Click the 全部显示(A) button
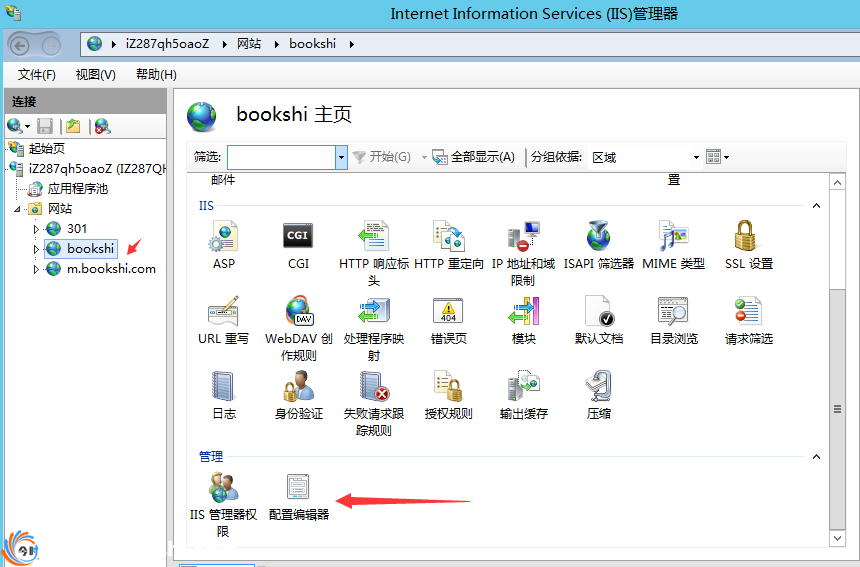Image resolution: width=860 pixels, height=567 pixels. tap(473, 157)
